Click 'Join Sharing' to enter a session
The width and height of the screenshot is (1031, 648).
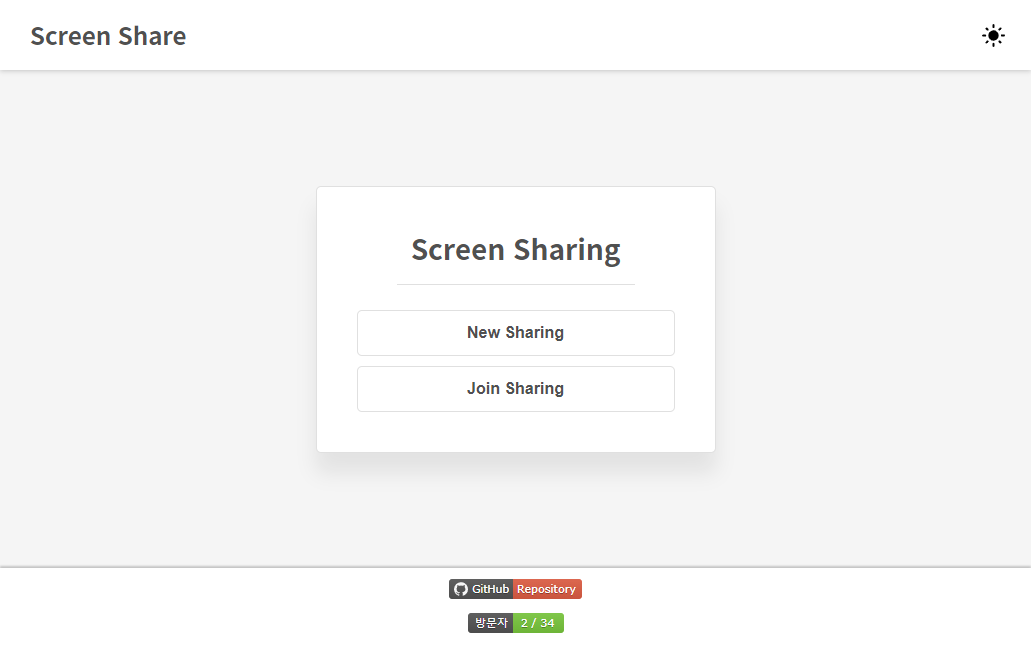(515, 388)
